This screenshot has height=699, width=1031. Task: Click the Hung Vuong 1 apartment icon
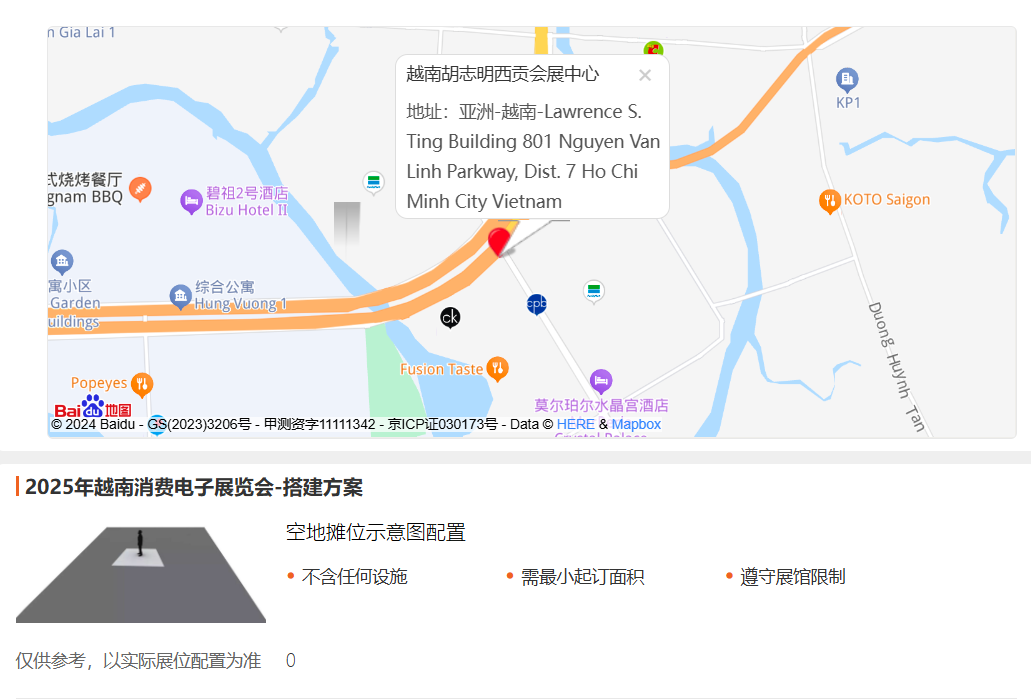pos(180,297)
